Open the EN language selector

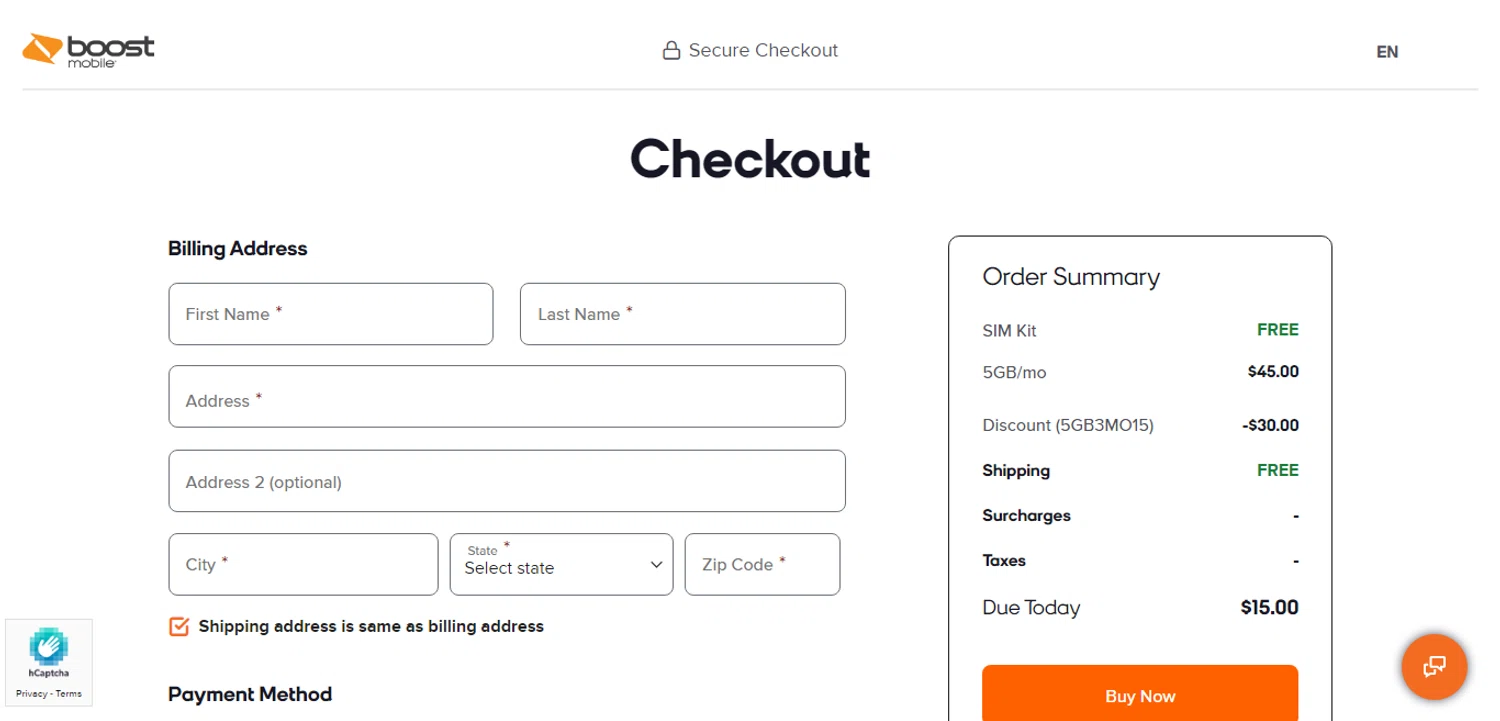(x=1387, y=52)
